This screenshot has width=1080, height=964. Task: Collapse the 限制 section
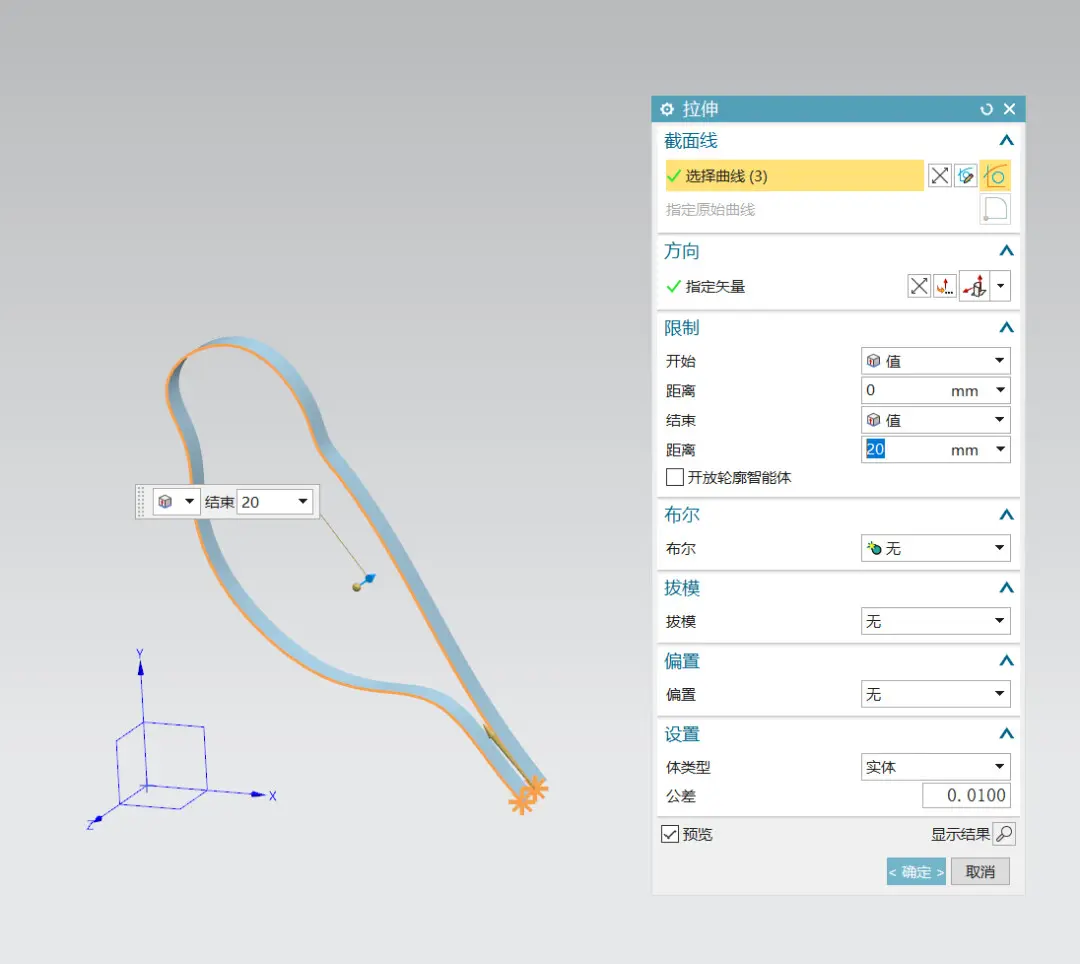(1006, 328)
